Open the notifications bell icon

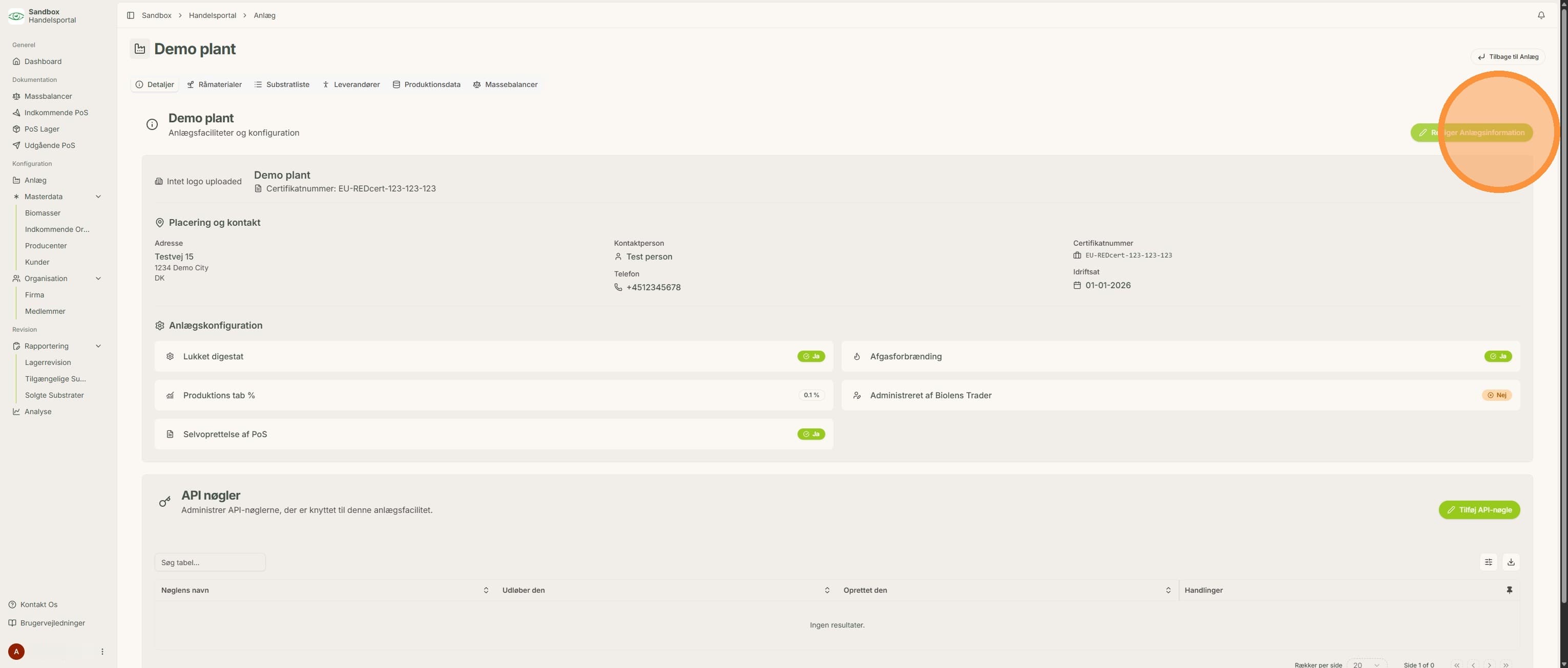coord(1541,15)
